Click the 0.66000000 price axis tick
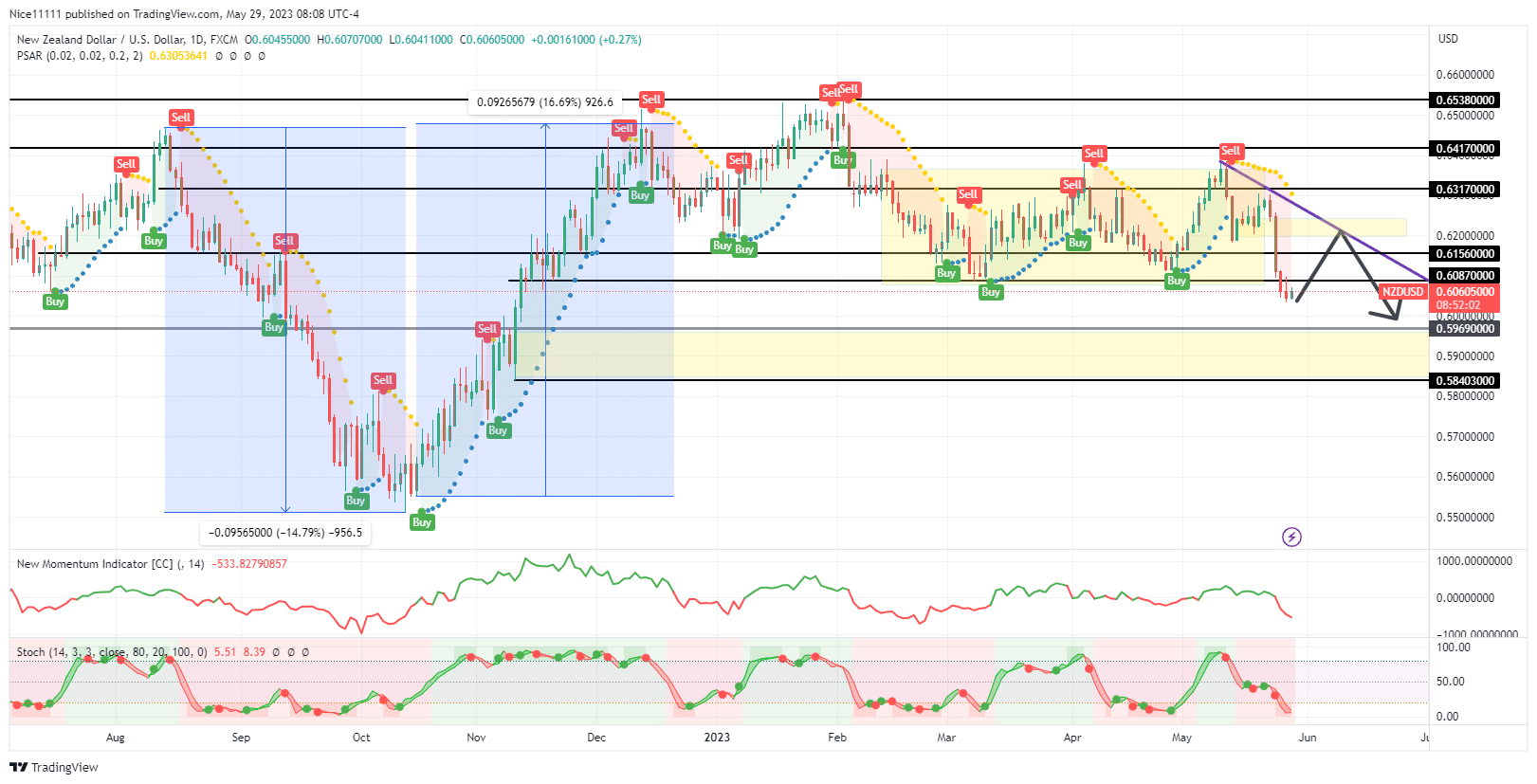The width and height of the screenshot is (1537, 784). pyautogui.click(x=1465, y=75)
